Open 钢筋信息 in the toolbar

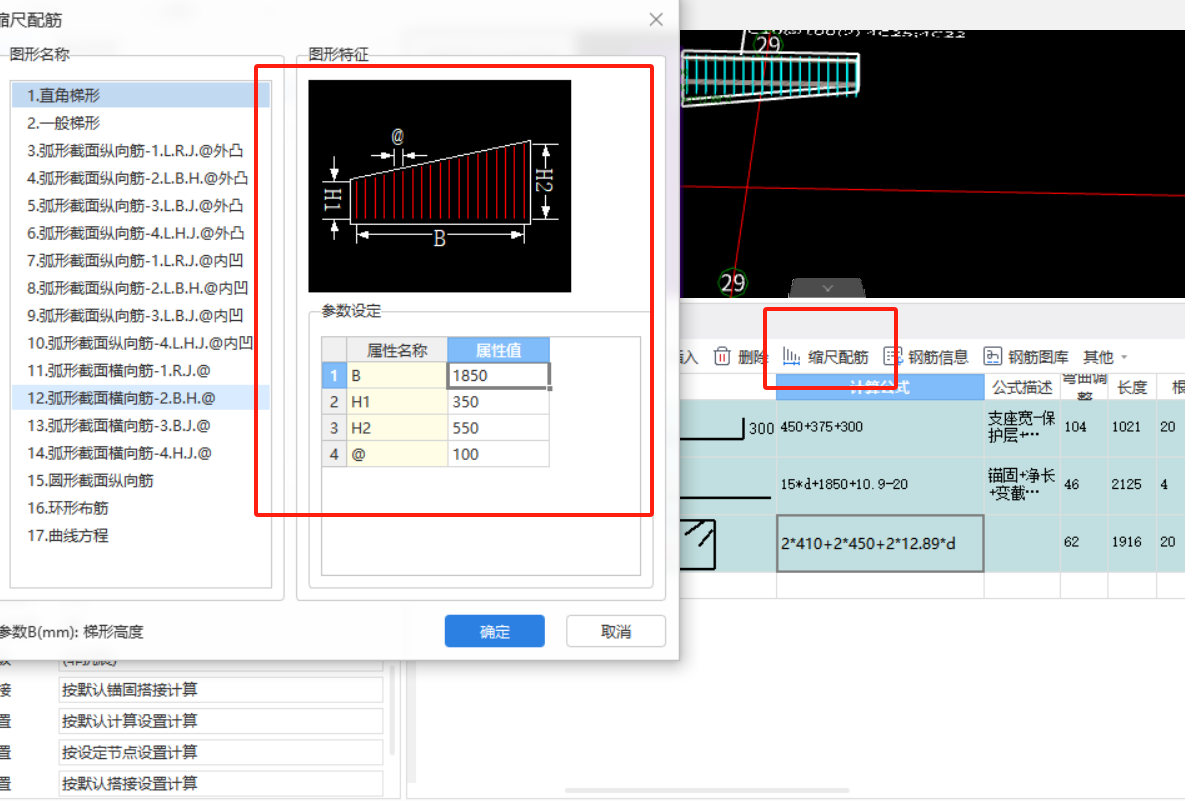(x=926, y=357)
